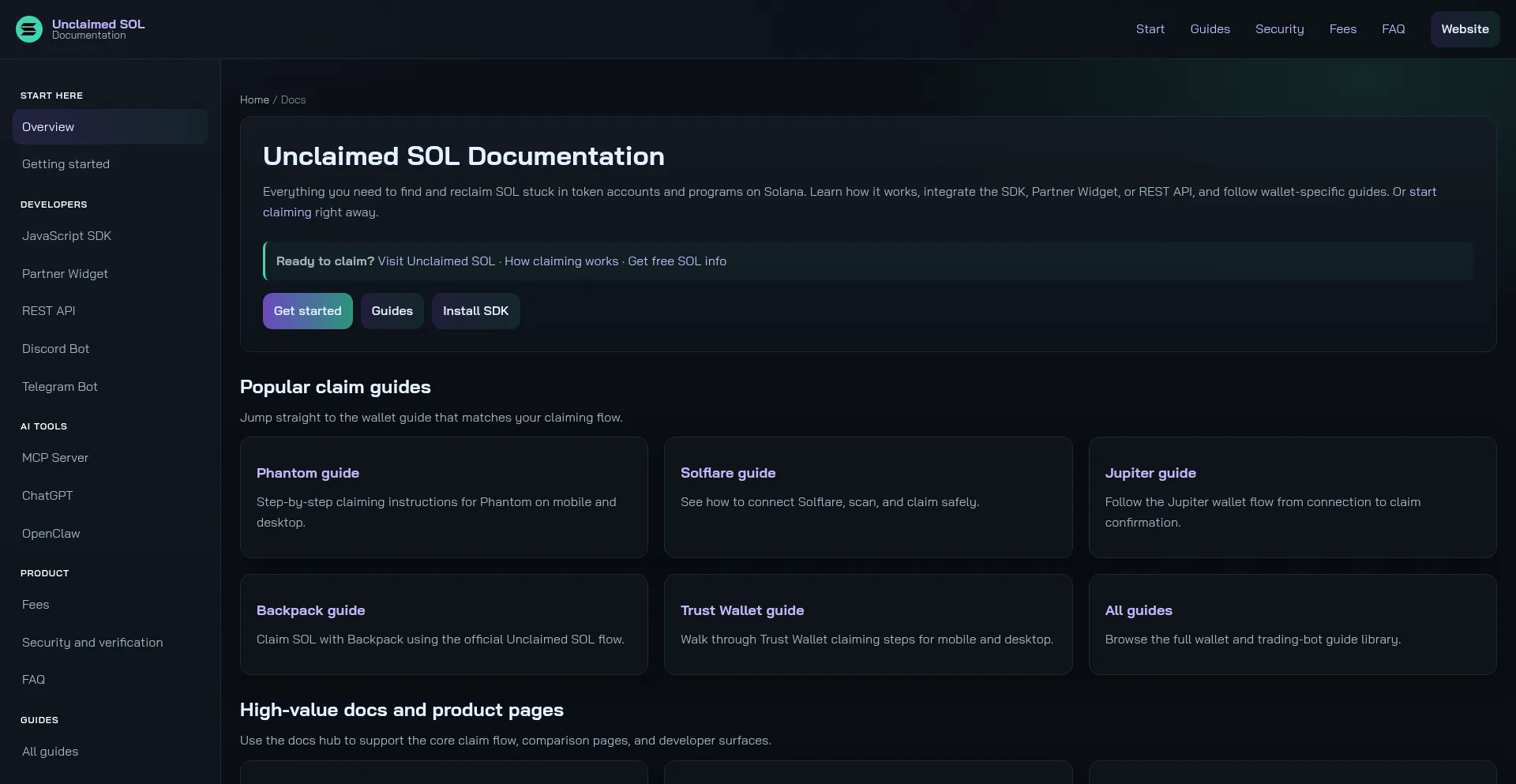
Task: Open All guides in the sidebar
Action: (x=110, y=752)
